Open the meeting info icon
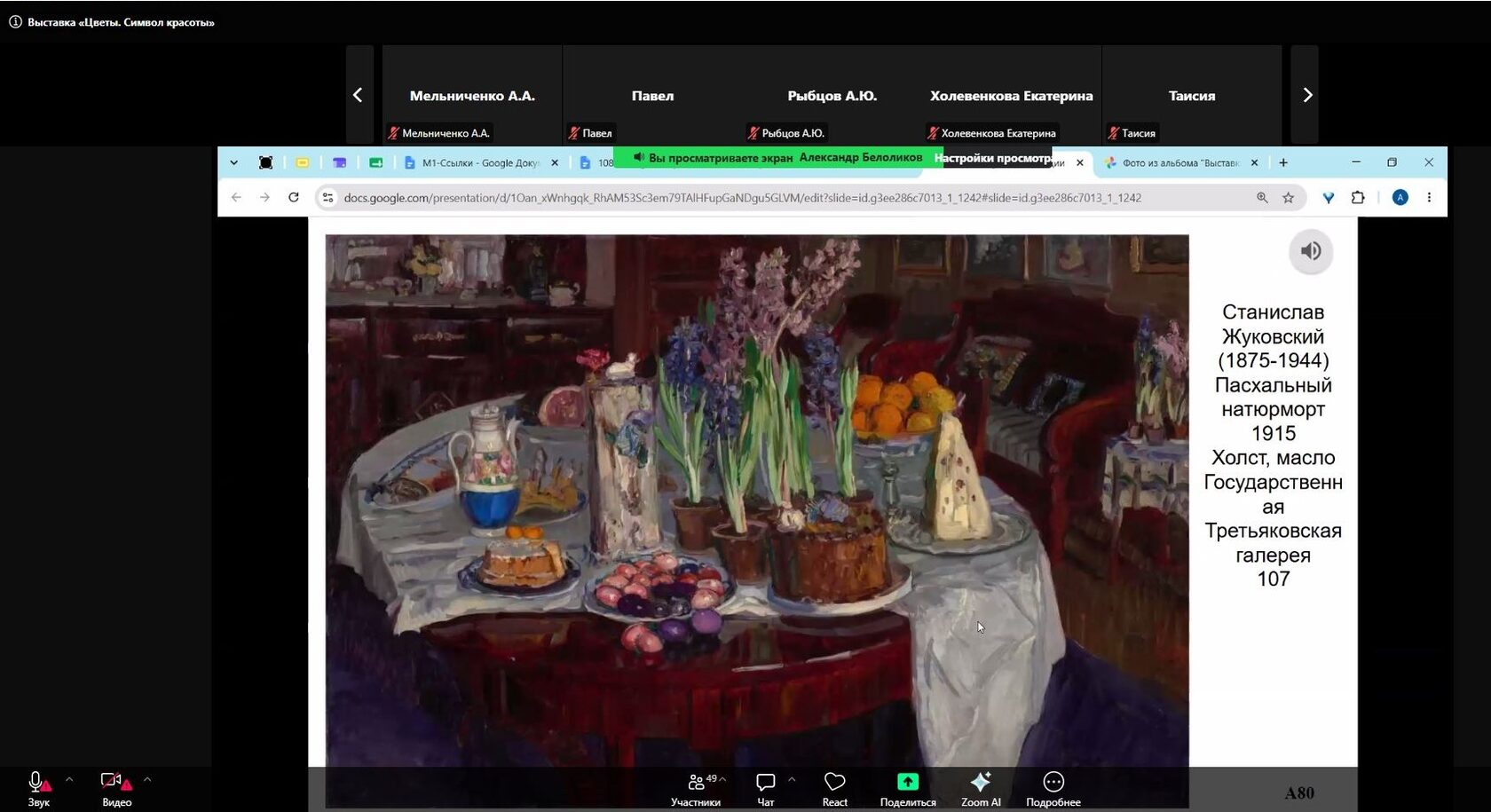1491x812 pixels. click(x=15, y=22)
